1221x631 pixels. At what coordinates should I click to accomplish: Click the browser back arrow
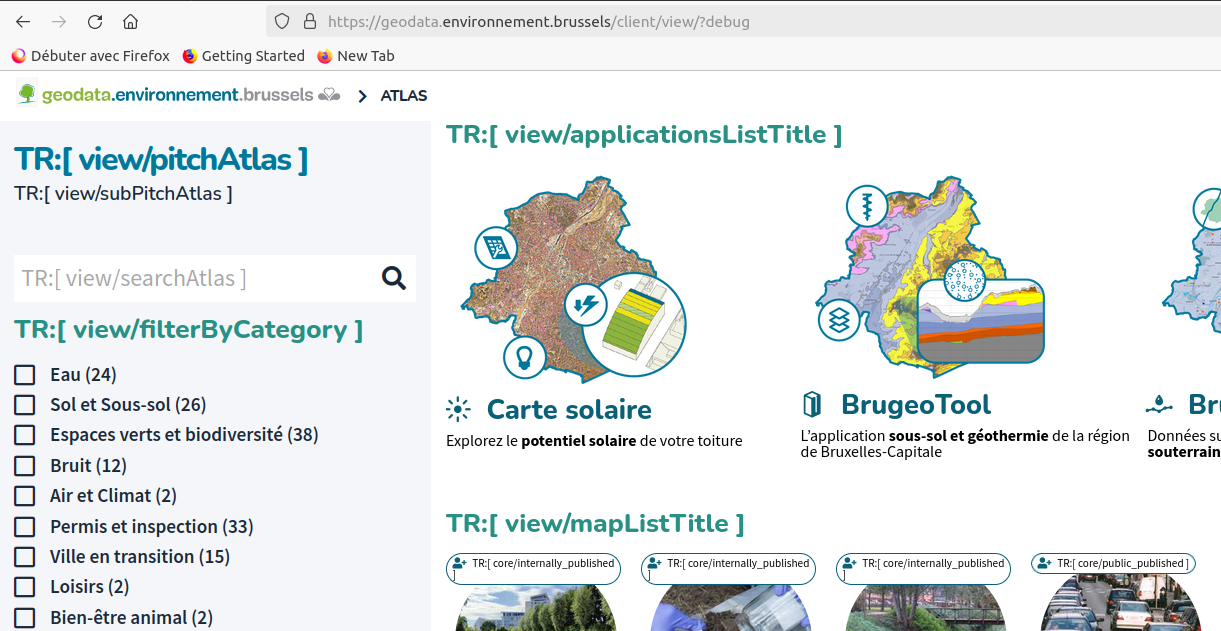coord(23,22)
